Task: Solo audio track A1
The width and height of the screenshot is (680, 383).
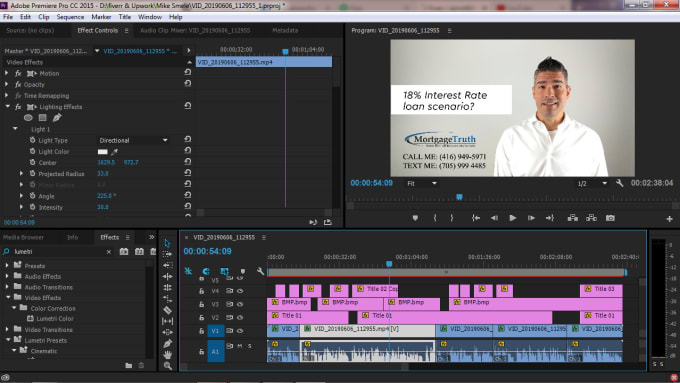Action: [x=250, y=346]
